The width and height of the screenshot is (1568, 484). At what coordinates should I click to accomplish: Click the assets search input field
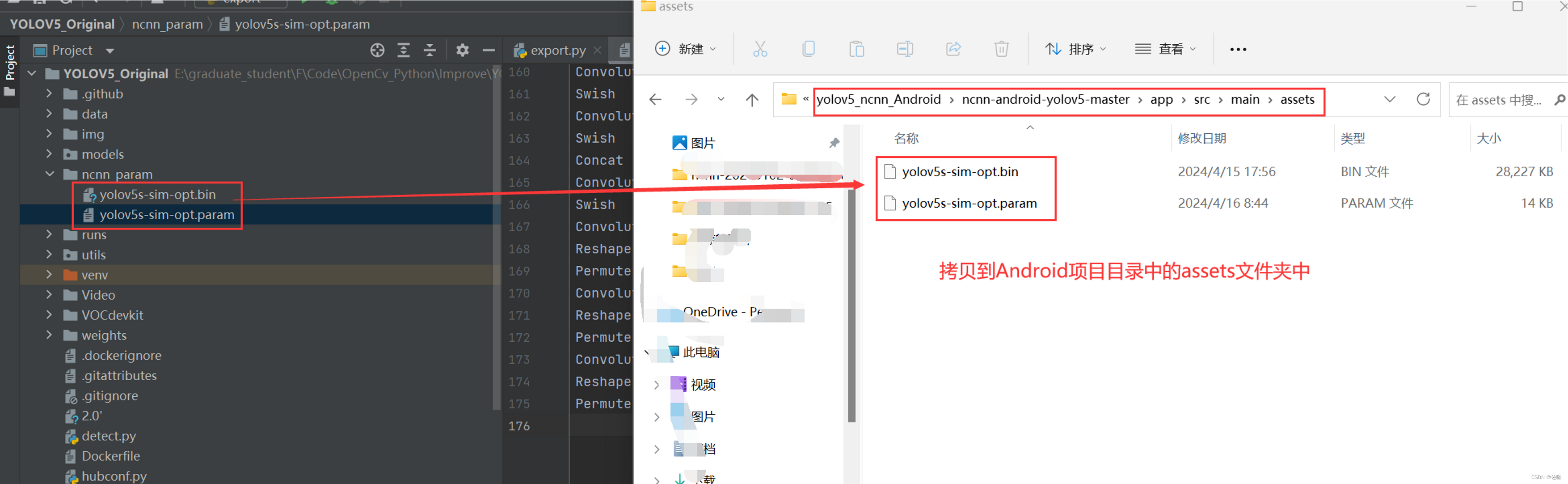tap(1498, 100)
